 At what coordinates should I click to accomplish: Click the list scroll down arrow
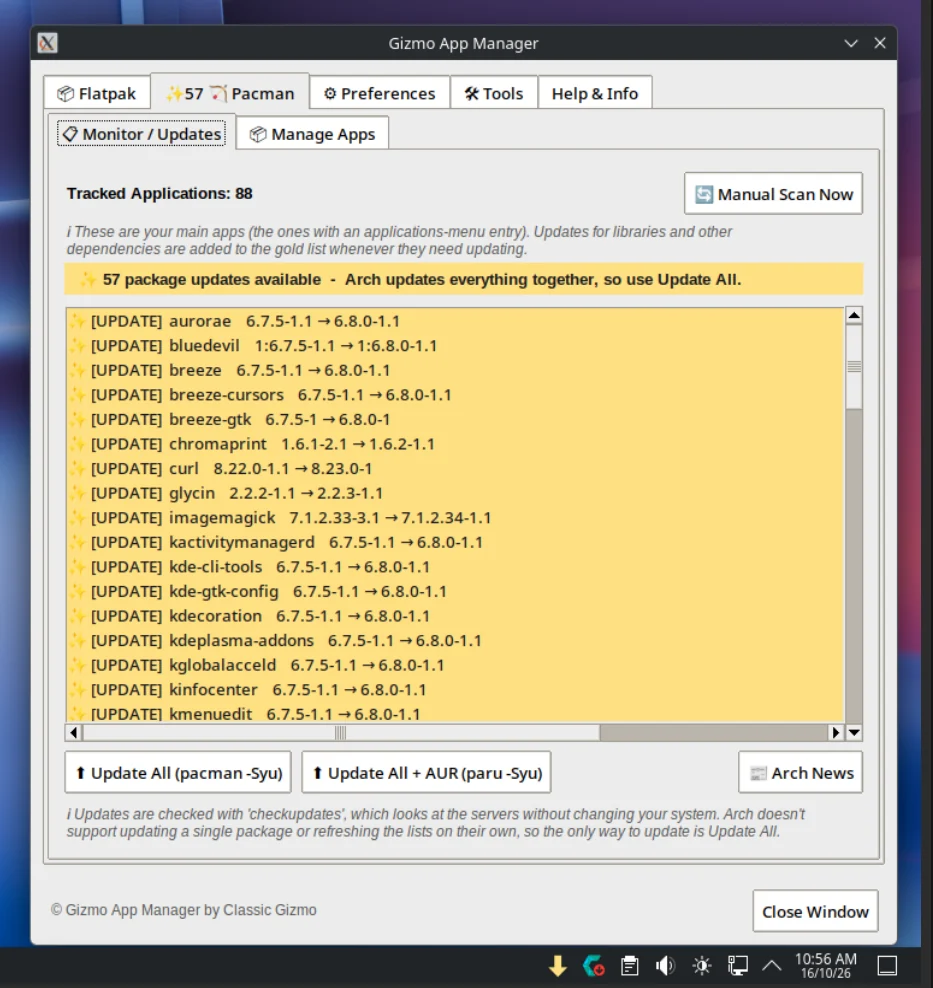click(x=854, y=732)
